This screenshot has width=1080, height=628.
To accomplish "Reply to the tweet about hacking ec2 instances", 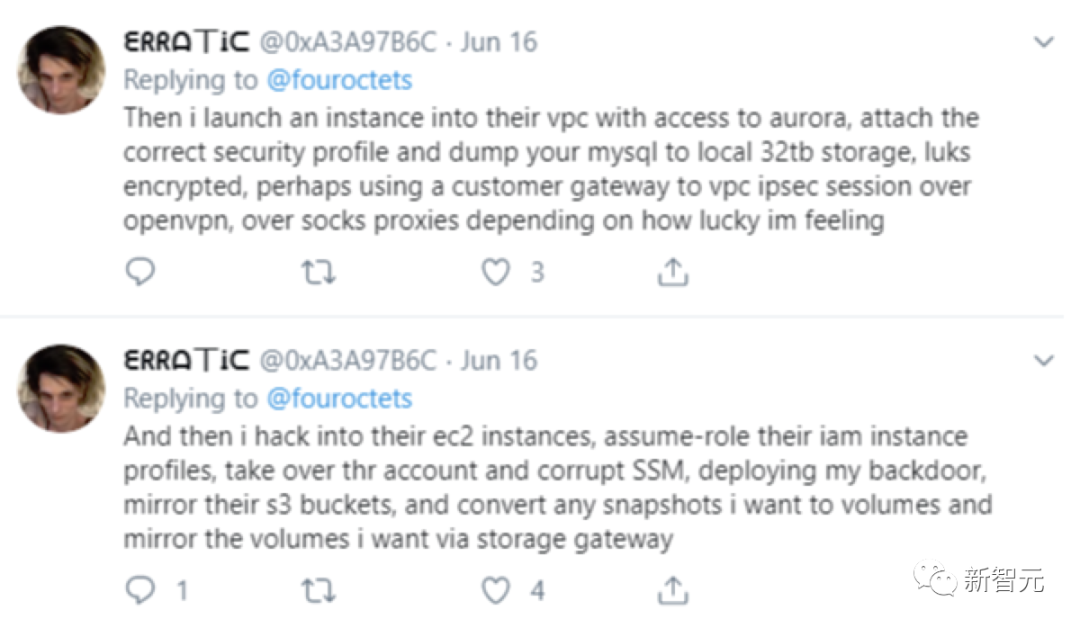I will point(140,590).
